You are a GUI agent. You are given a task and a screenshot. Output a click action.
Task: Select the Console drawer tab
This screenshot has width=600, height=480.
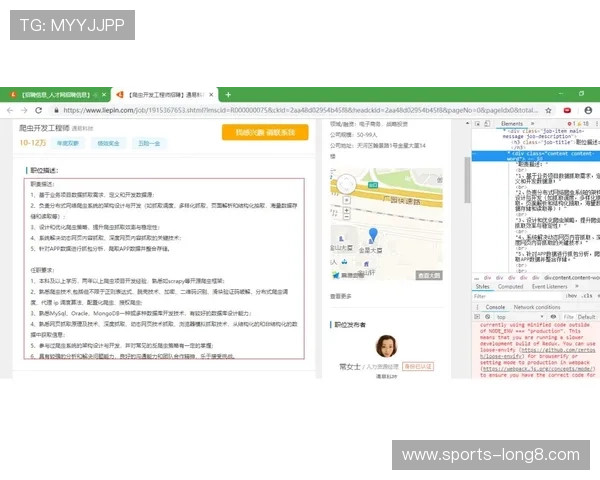point(495,307)
